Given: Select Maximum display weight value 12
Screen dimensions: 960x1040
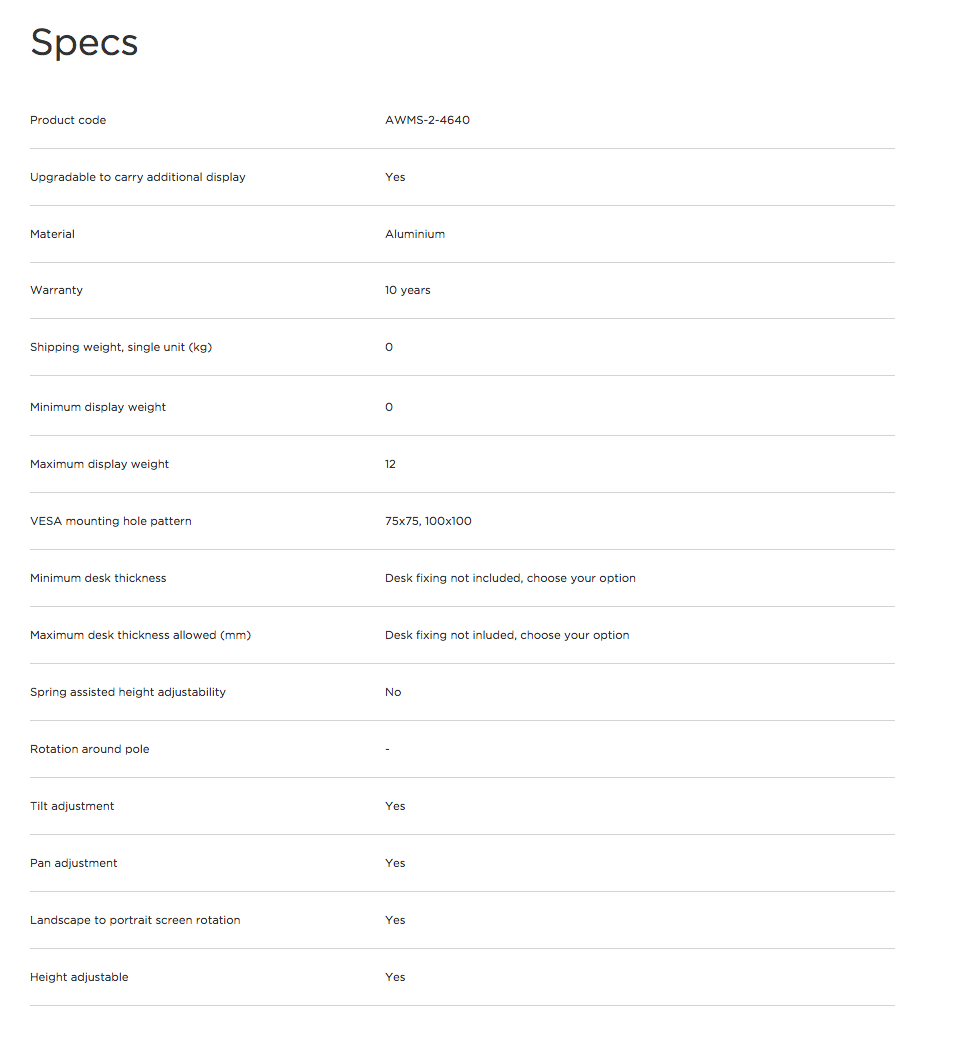Looking at the screenshot, I should pos(390,464).
